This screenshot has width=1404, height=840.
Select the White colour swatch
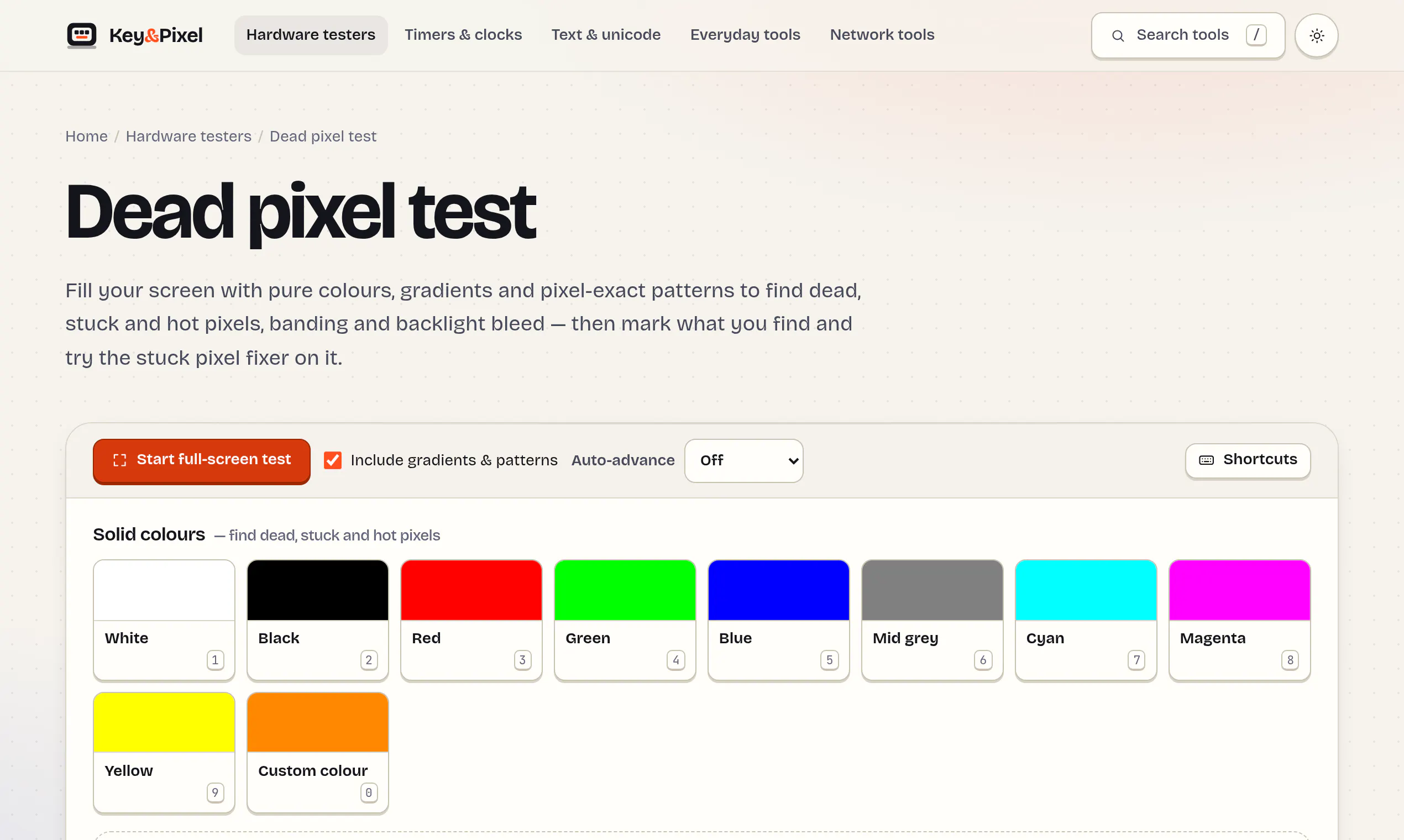coord(164,620)
